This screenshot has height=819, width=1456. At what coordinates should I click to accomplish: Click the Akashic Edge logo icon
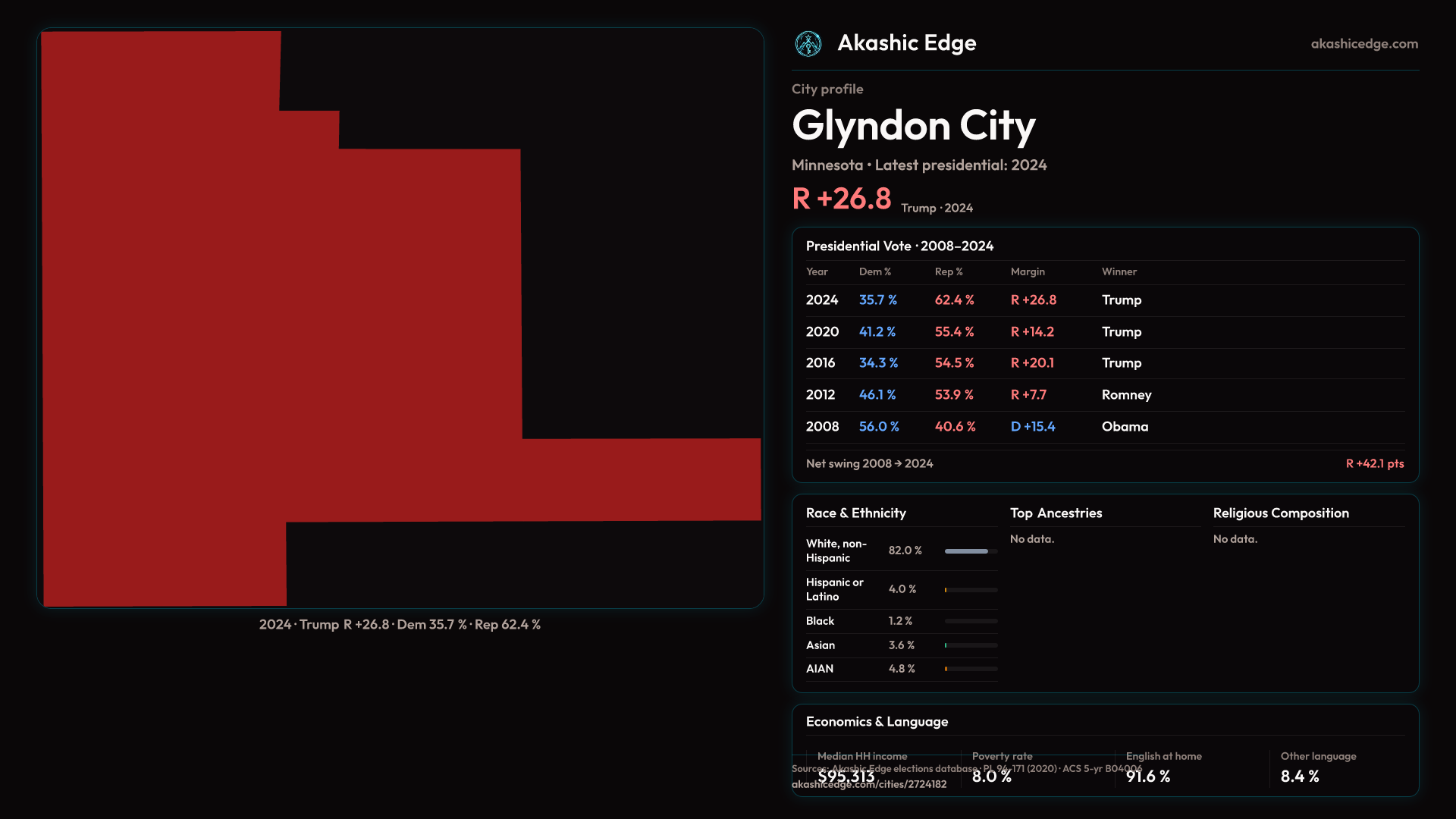pyautogui.click(x=808, y=44)
